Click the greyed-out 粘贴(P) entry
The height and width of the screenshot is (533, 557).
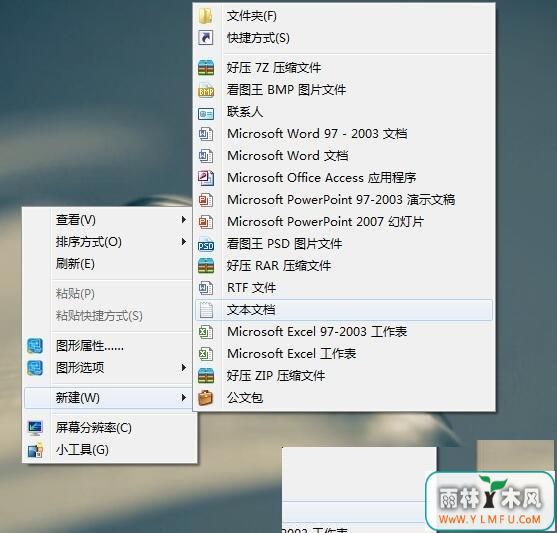coord(75,294)
